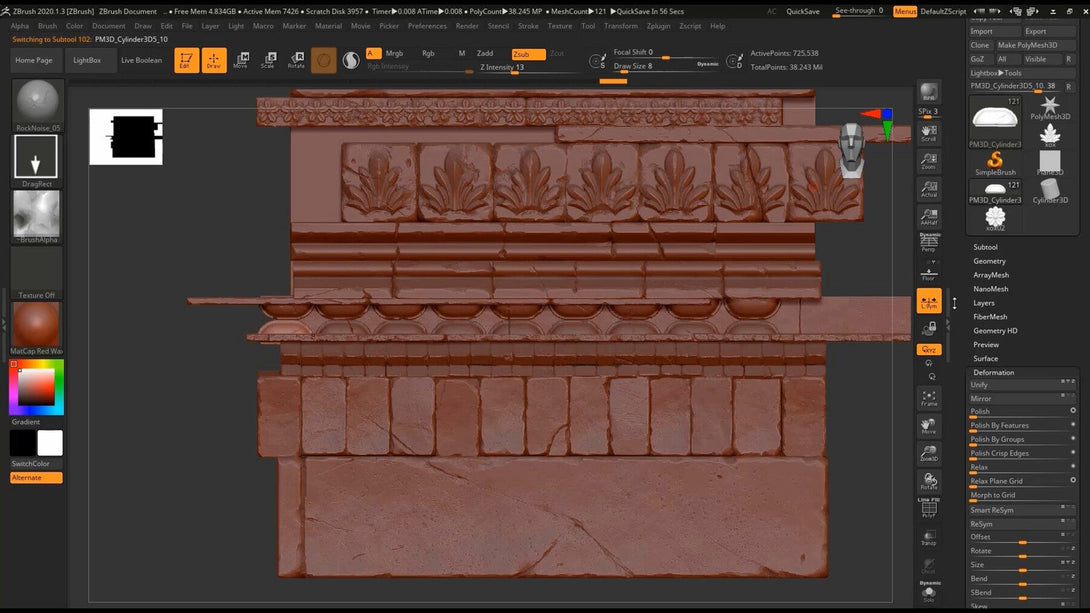Open the Preferences menu
The image size is (1090, 613).
[427, 26]
